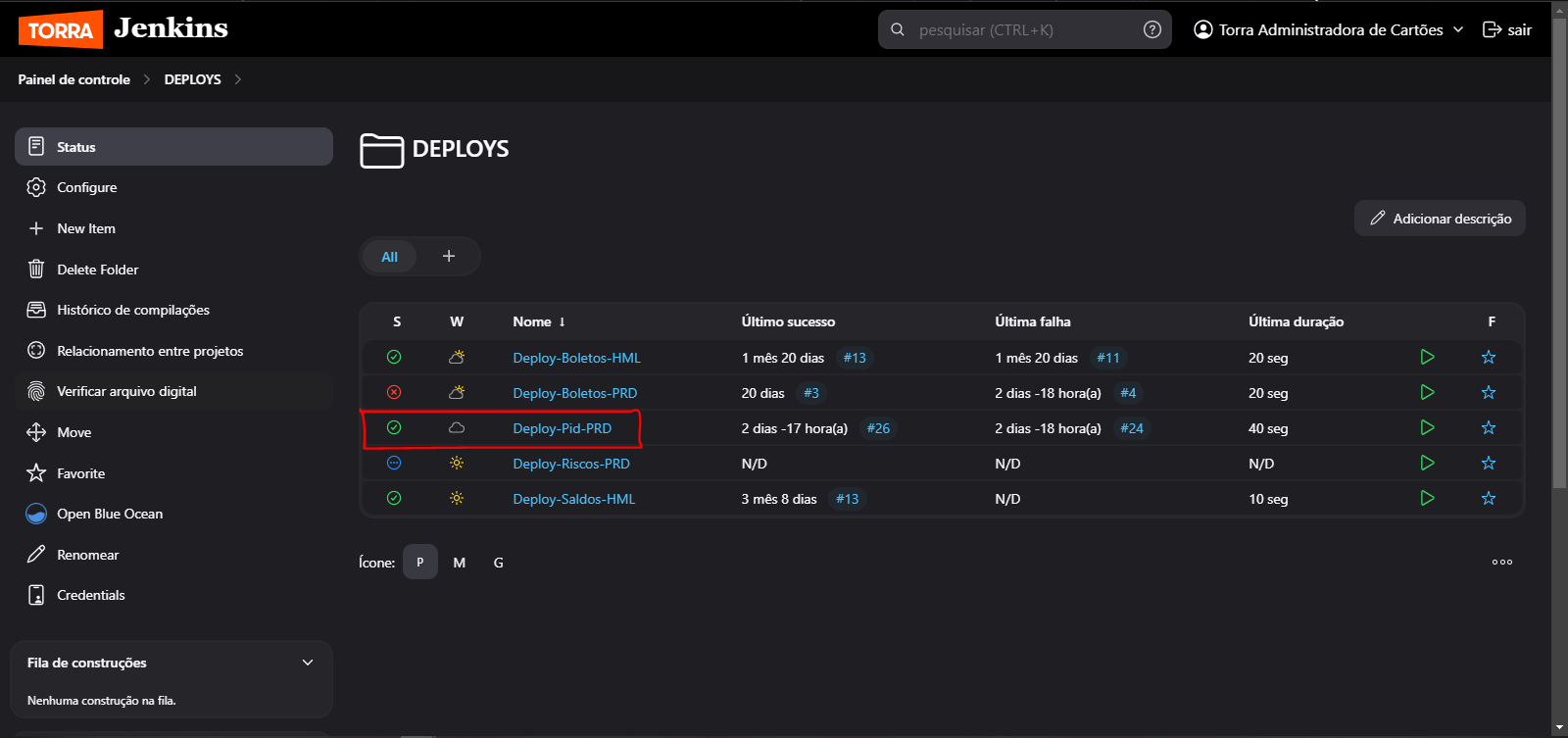This screenshot has width=1568, height=738.
Task: Add new view with plus icon
Action: coord(449,256)
